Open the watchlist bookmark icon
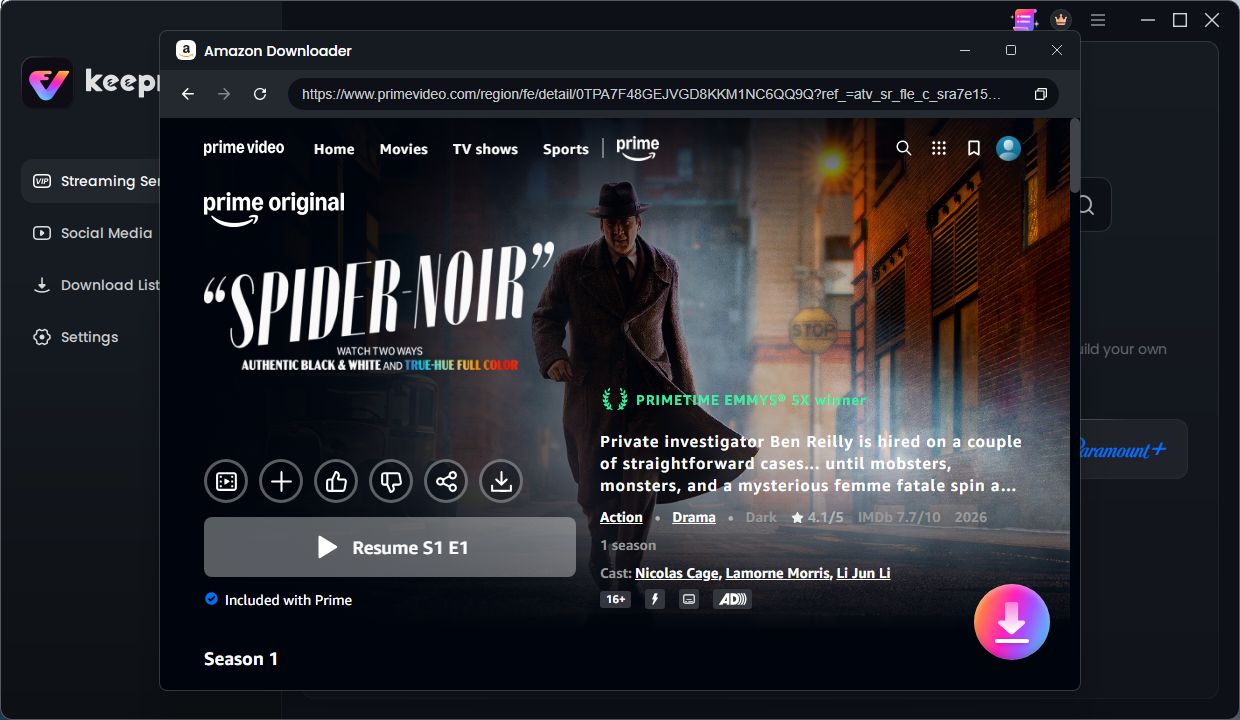Screen dimensions: 1240x720 coord(973,148)
